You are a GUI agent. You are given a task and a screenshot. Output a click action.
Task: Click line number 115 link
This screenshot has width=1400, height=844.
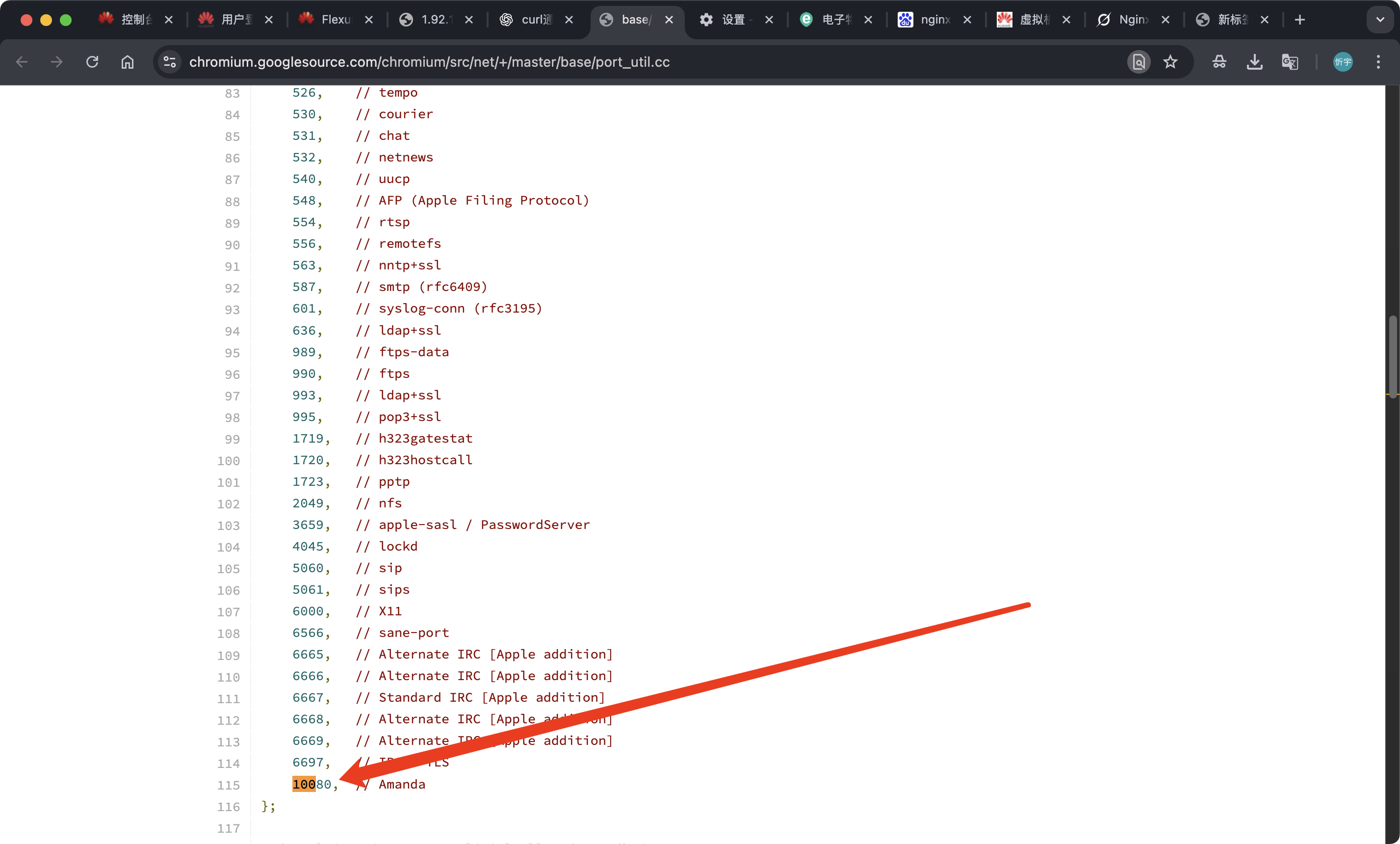click(229, 785)
